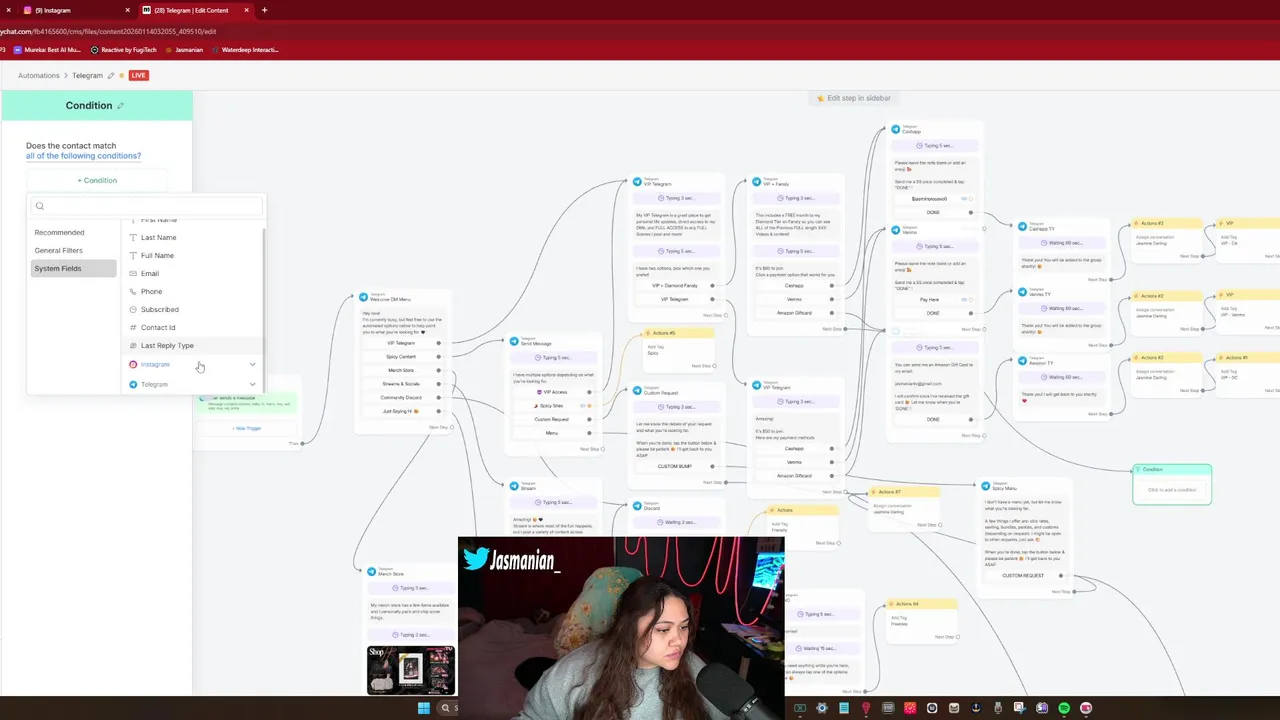Click the search magnifier icon in the field picker
This screenshot has width=1280, height=720.
(40, 206)
